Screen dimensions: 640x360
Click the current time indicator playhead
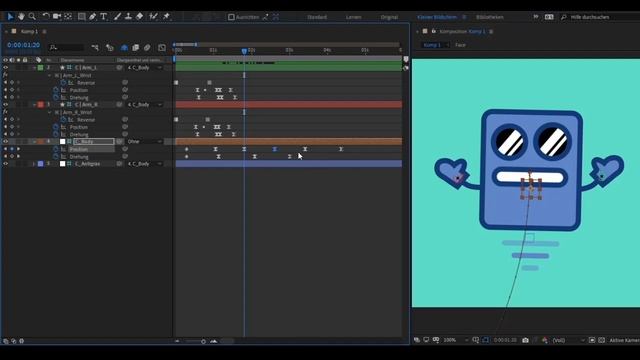[244, 51]
